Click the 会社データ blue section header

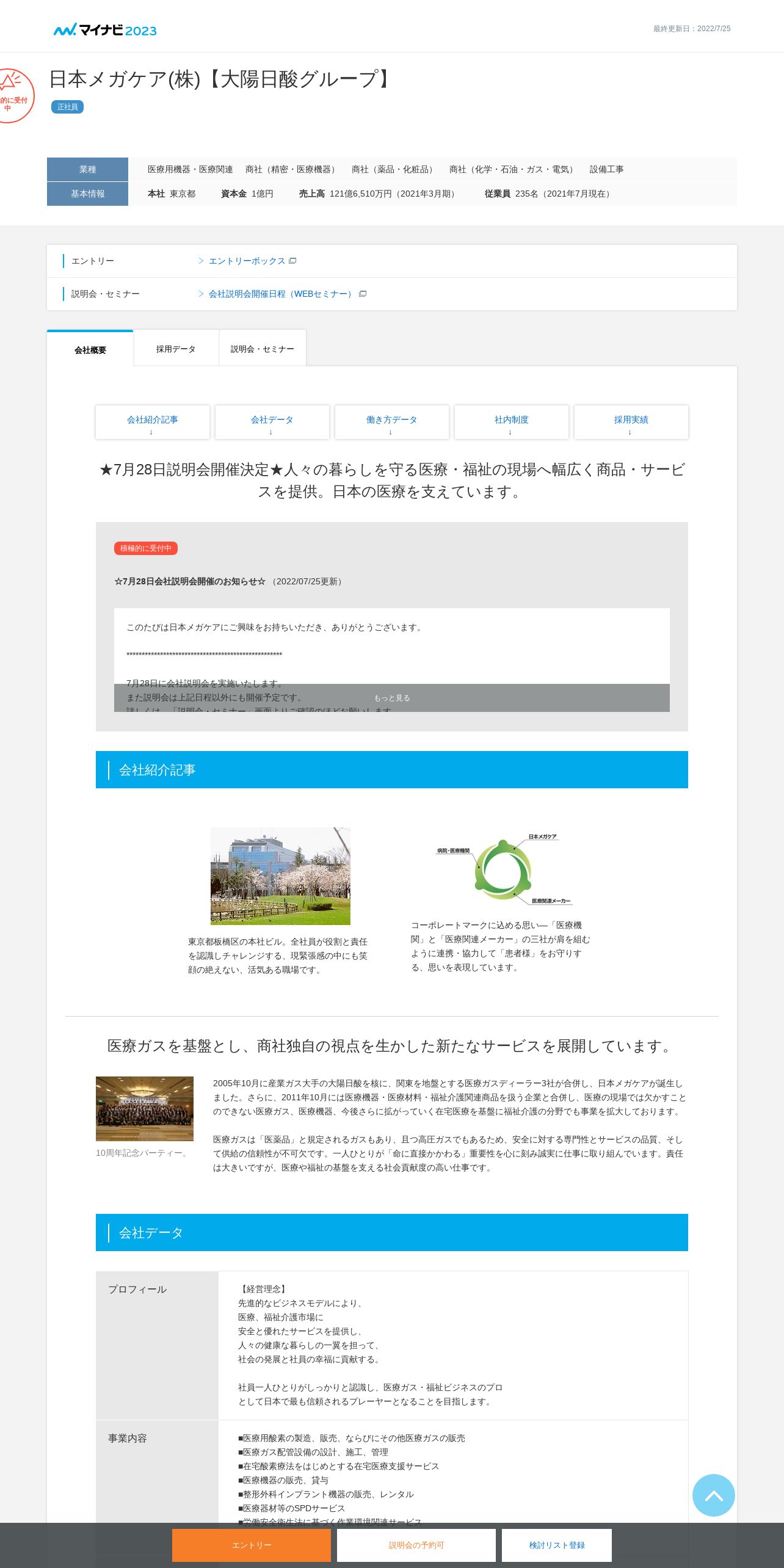click(392, 1233)
